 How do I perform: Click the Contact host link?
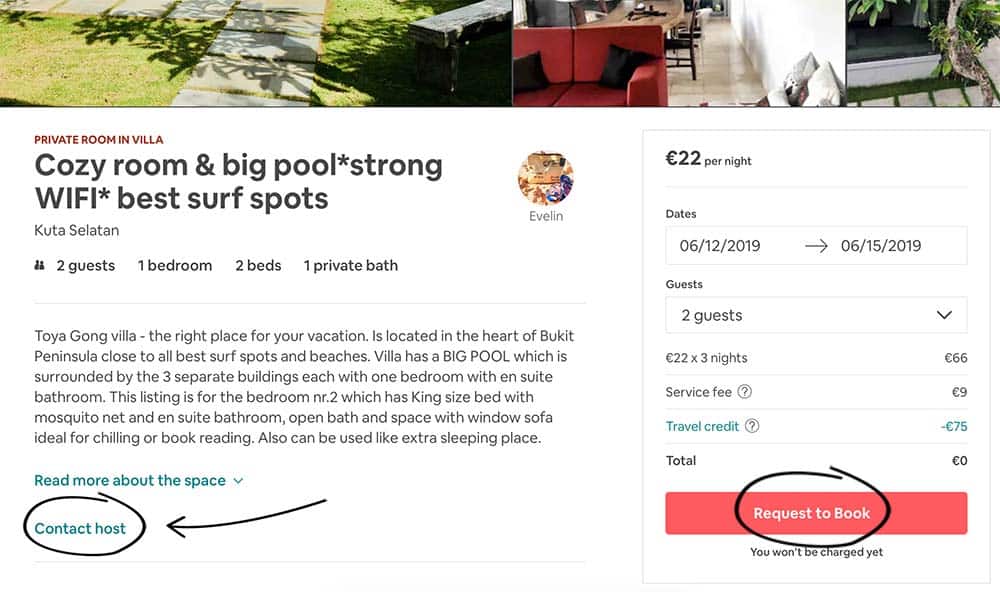tap(80, 528)
